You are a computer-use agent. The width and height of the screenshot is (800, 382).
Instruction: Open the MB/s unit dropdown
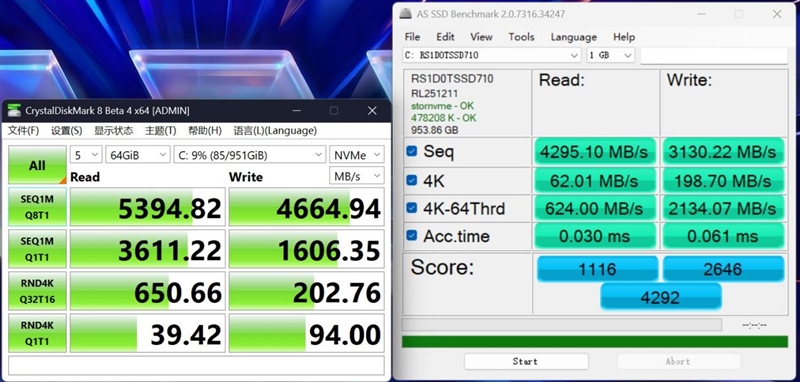tap(357, 176)
